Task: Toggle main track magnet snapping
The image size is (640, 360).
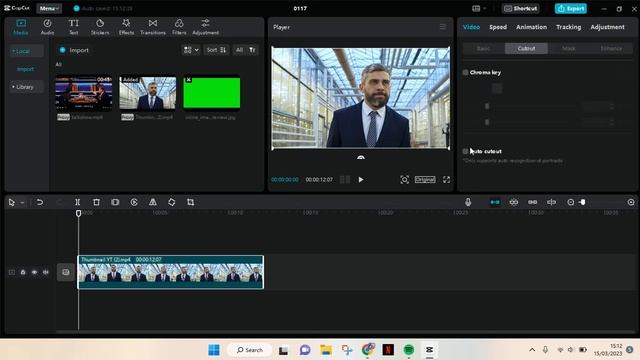Action: [x=495, y=202]
